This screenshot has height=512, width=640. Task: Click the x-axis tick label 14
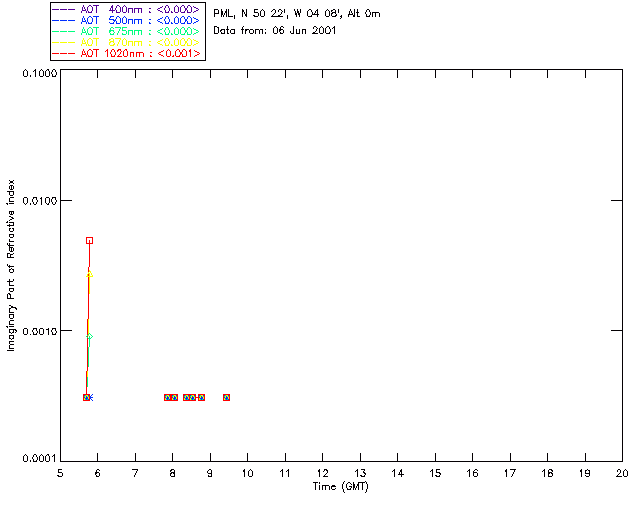click(x=398, y=473)
